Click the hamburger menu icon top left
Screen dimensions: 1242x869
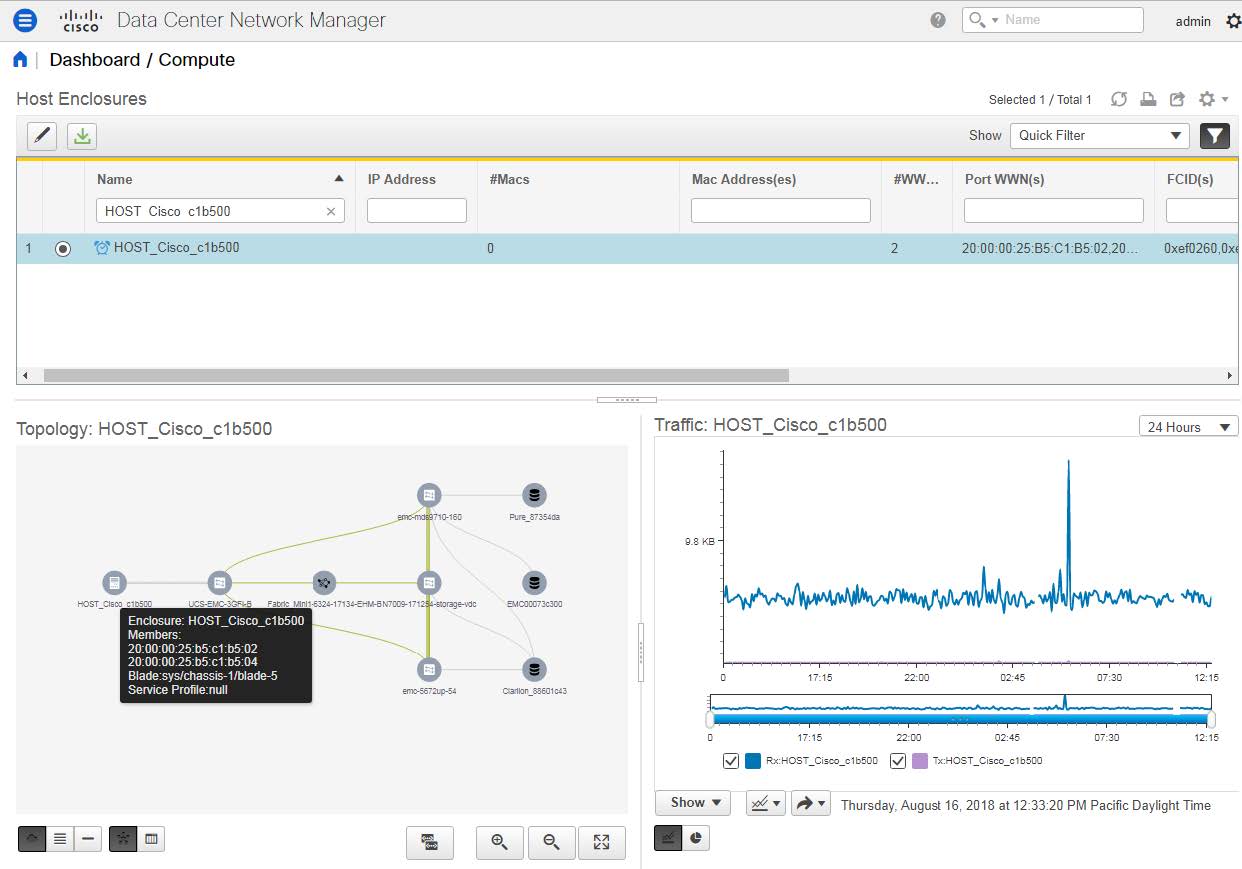pyautogui.click(x=24, y=19)
